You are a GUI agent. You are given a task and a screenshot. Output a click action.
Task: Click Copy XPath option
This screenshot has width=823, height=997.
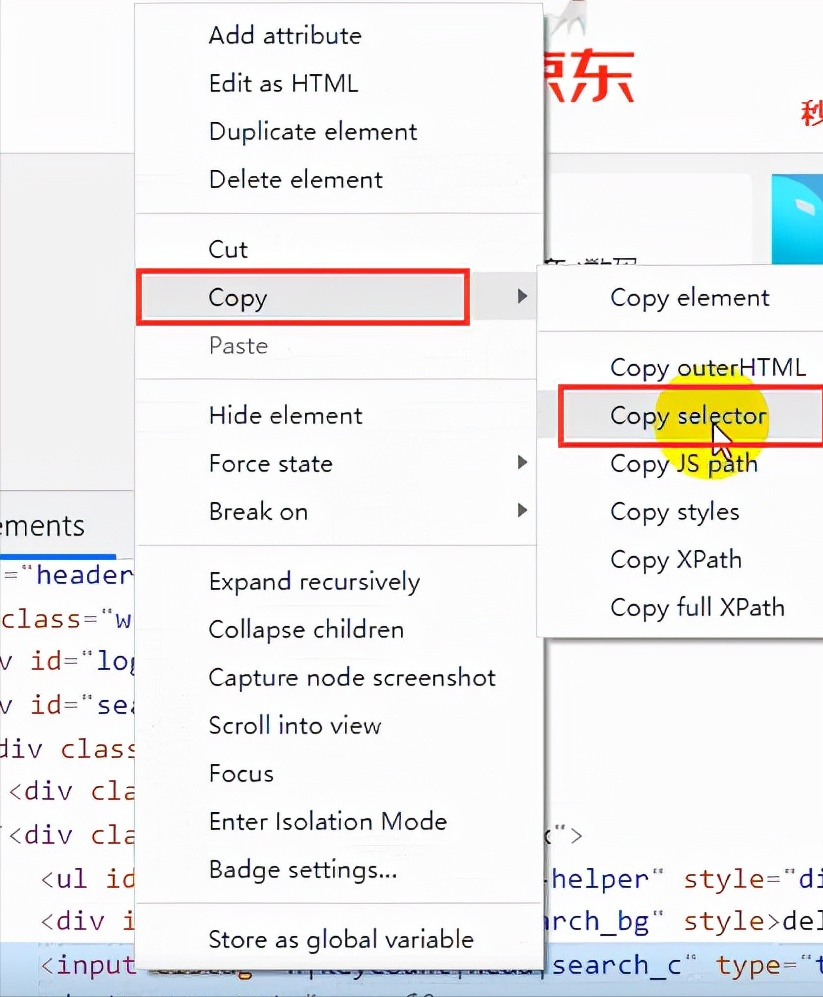click(x=675, y=560)
